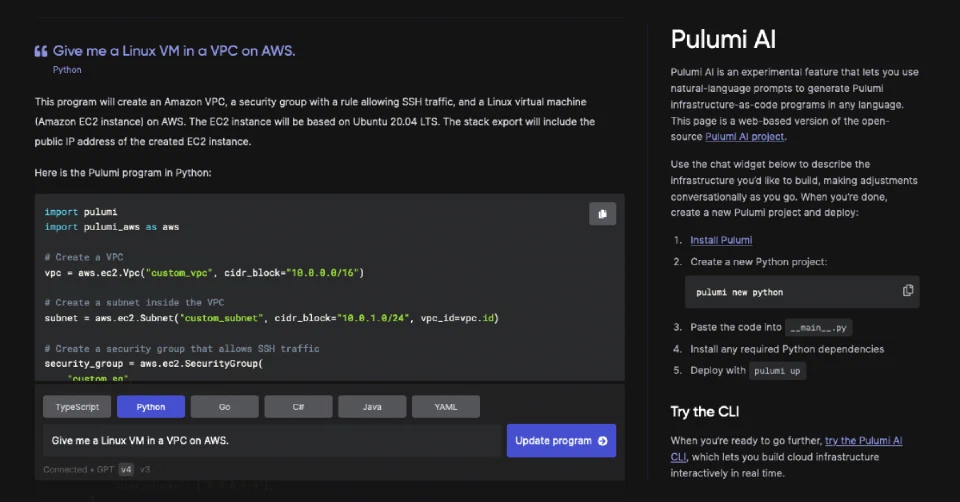Click the quote mark icon beside the prompt heading

point(41,51)
